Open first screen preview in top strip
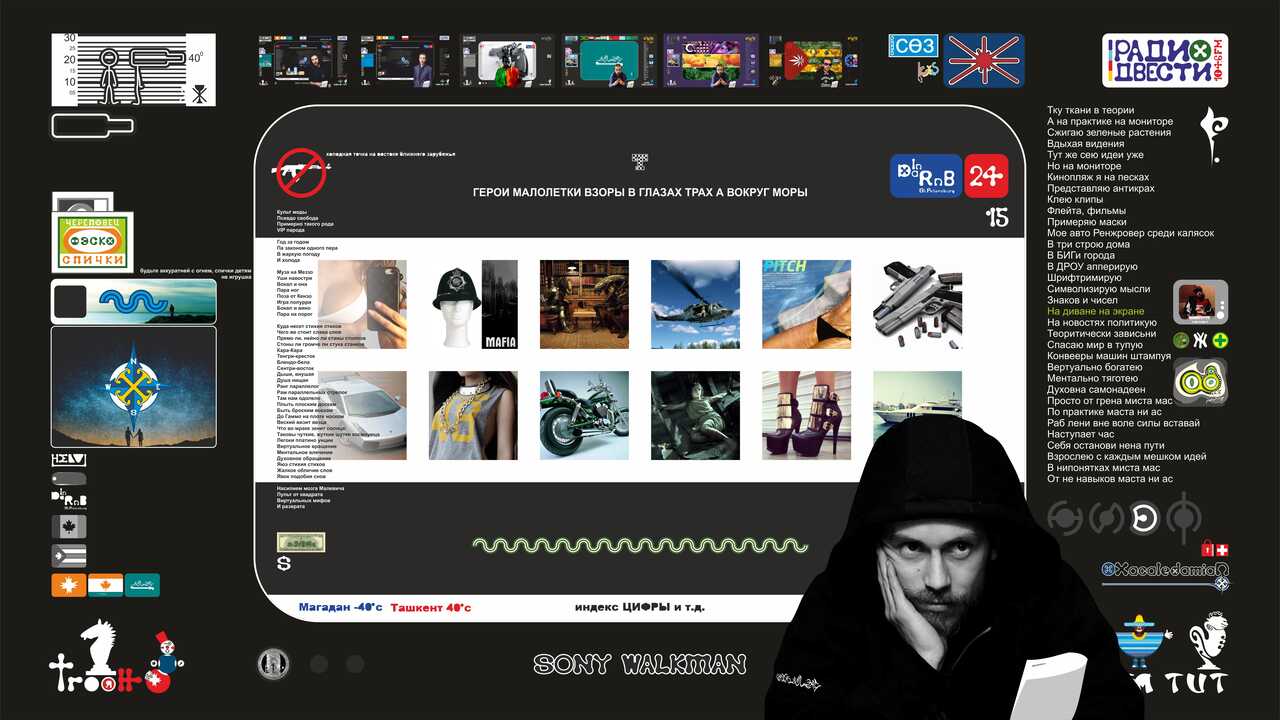 (303, 61)
